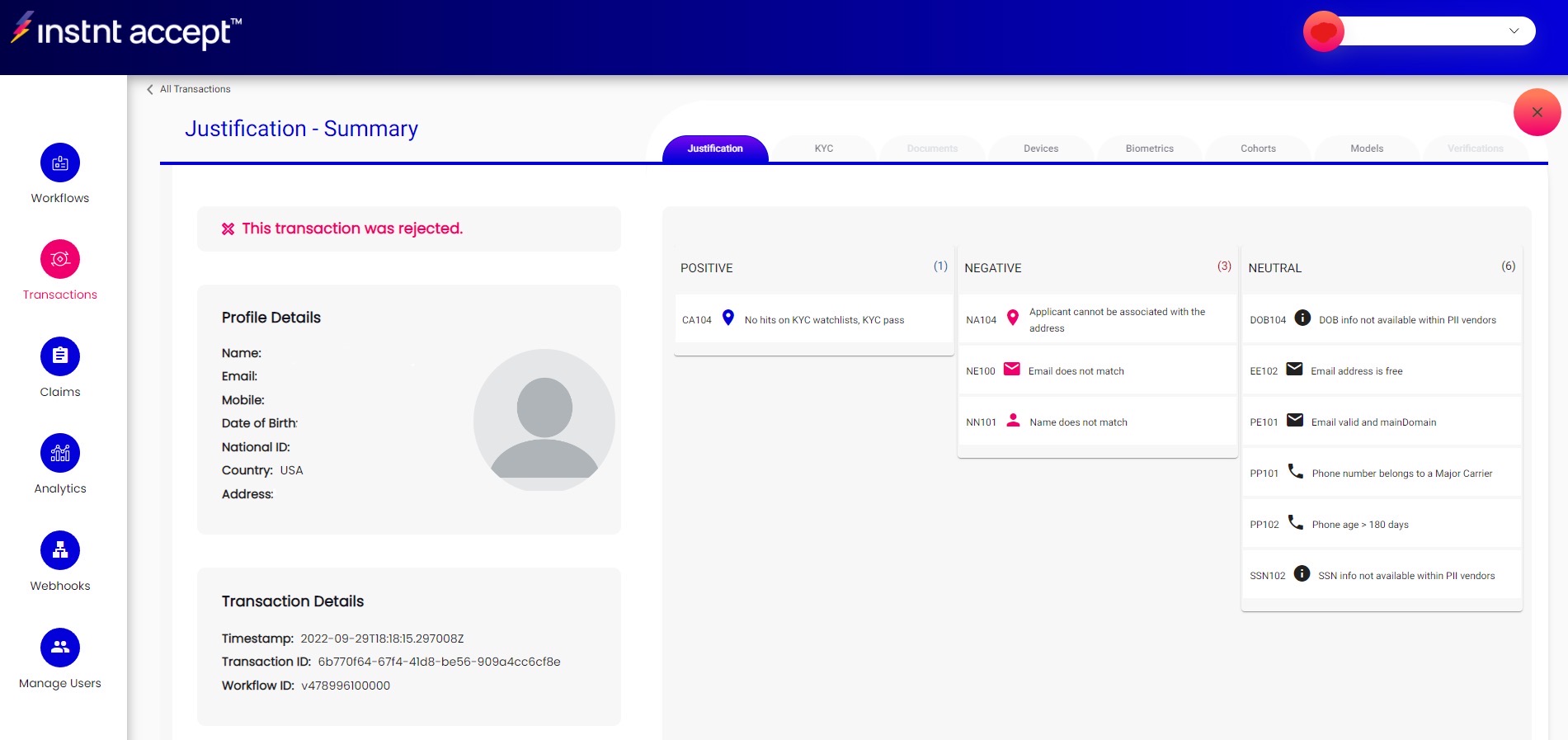Click the Transactions label in sidebar

pos(60,295)
